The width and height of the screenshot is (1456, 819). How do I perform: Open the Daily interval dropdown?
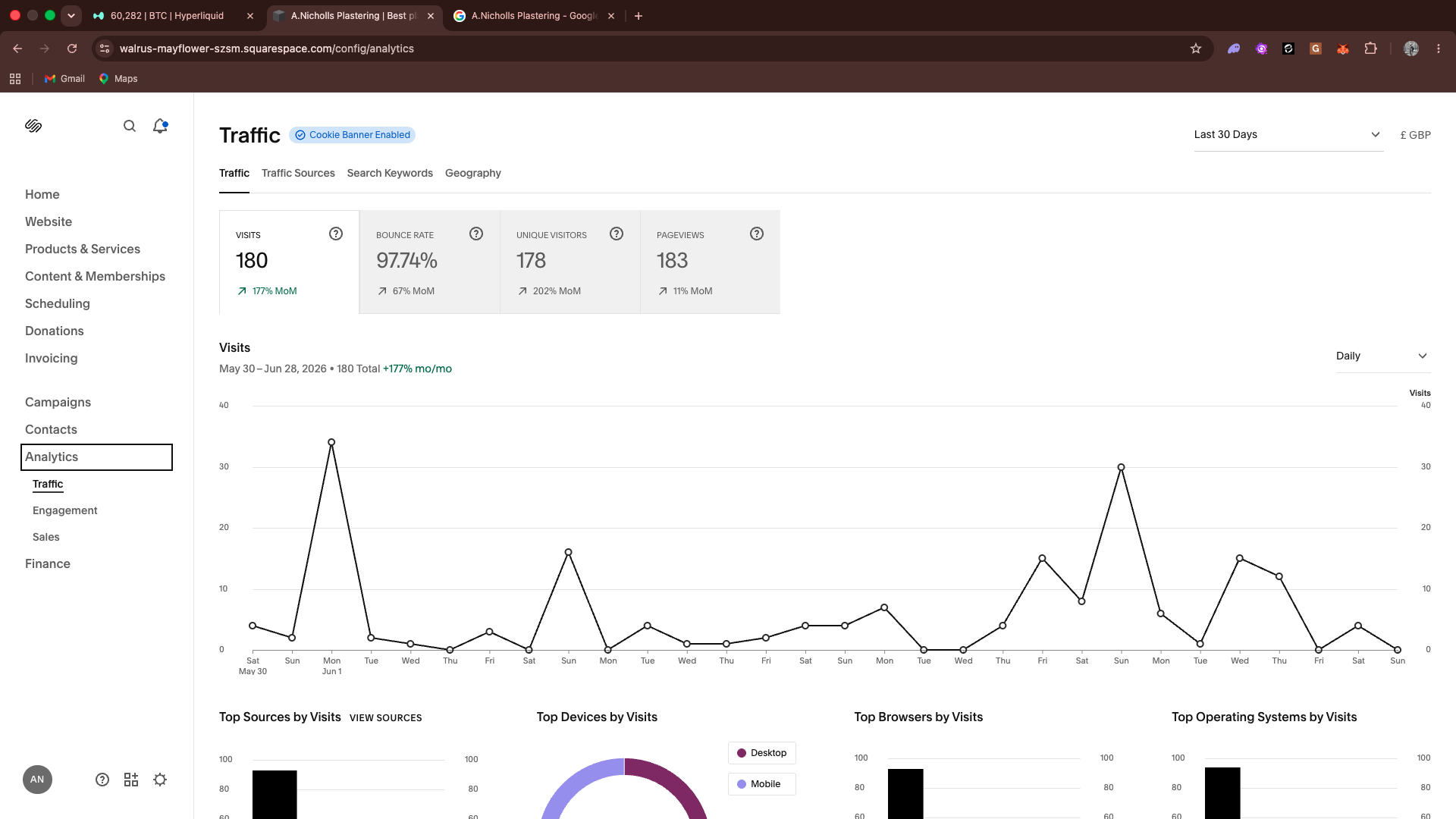[x=1382, y=356]
